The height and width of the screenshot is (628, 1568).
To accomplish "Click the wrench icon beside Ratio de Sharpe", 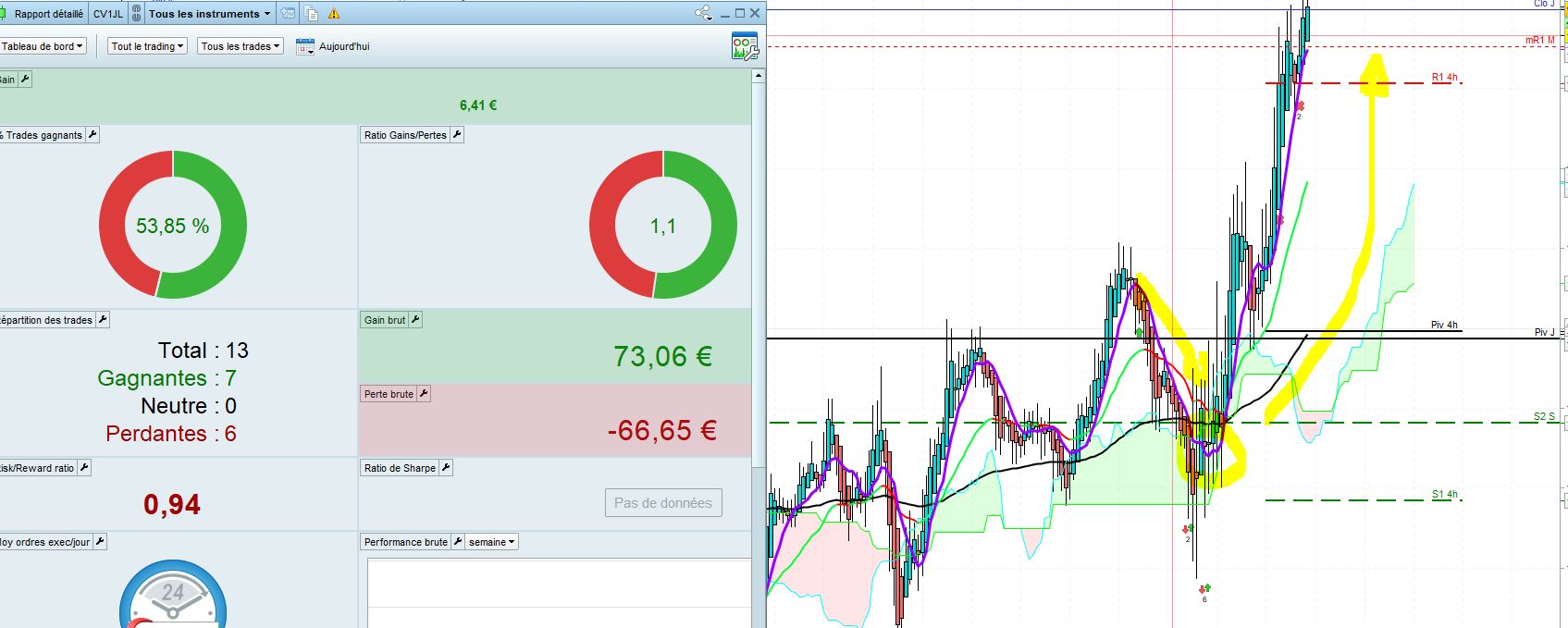I will (x=446, y=468).
